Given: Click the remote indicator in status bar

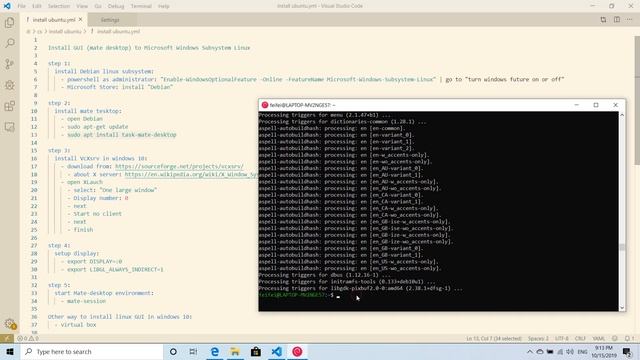Looking at the screenshot, I should click(7, 338).
